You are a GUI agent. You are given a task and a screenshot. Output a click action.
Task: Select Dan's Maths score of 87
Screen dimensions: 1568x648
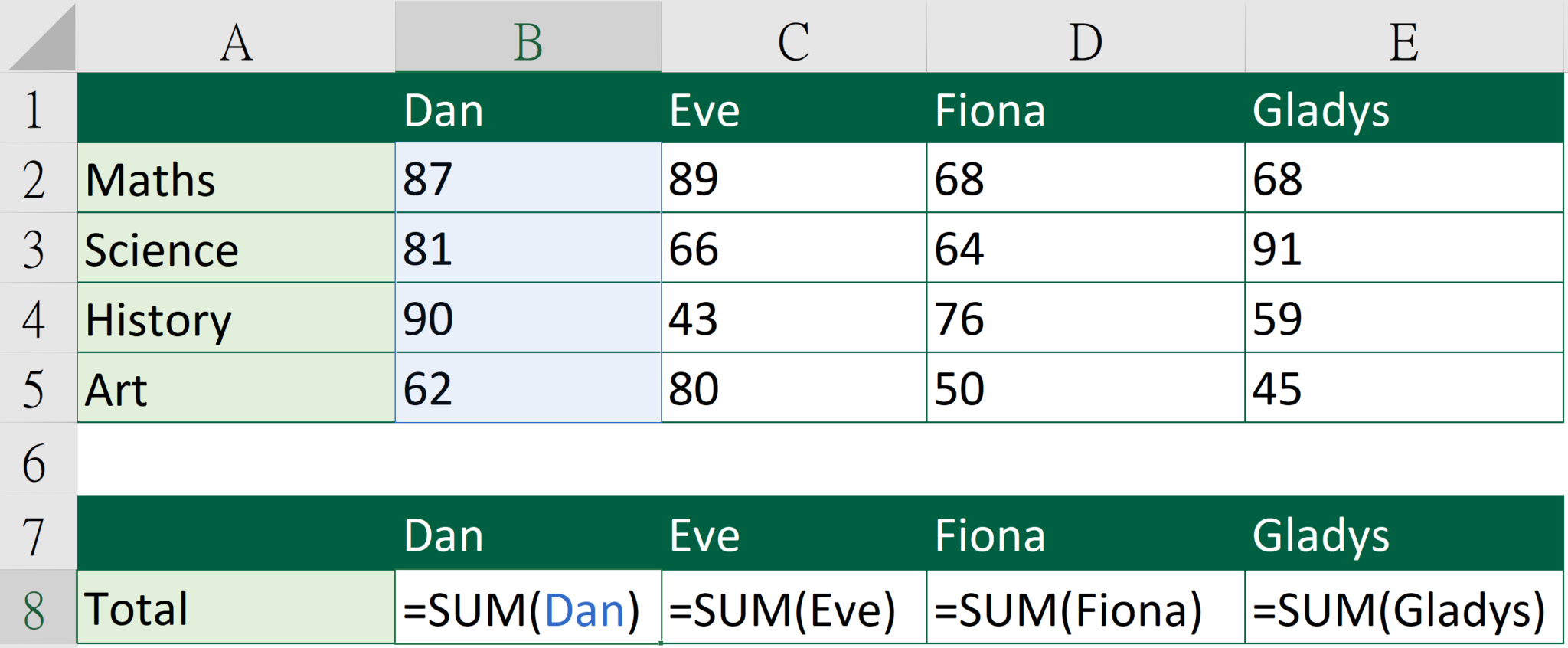point(527,178)
